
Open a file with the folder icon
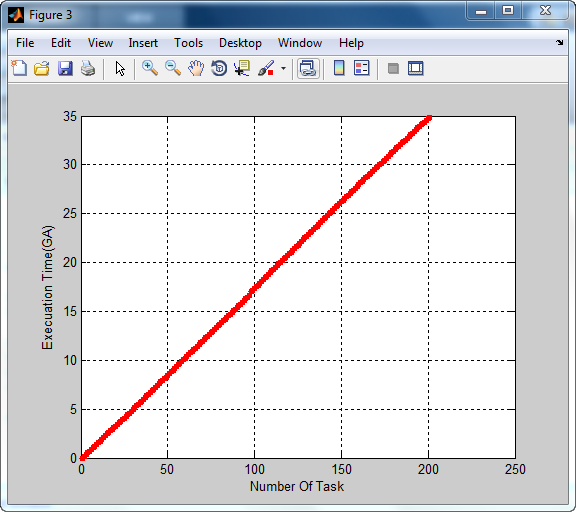click(x=42, y=68)
